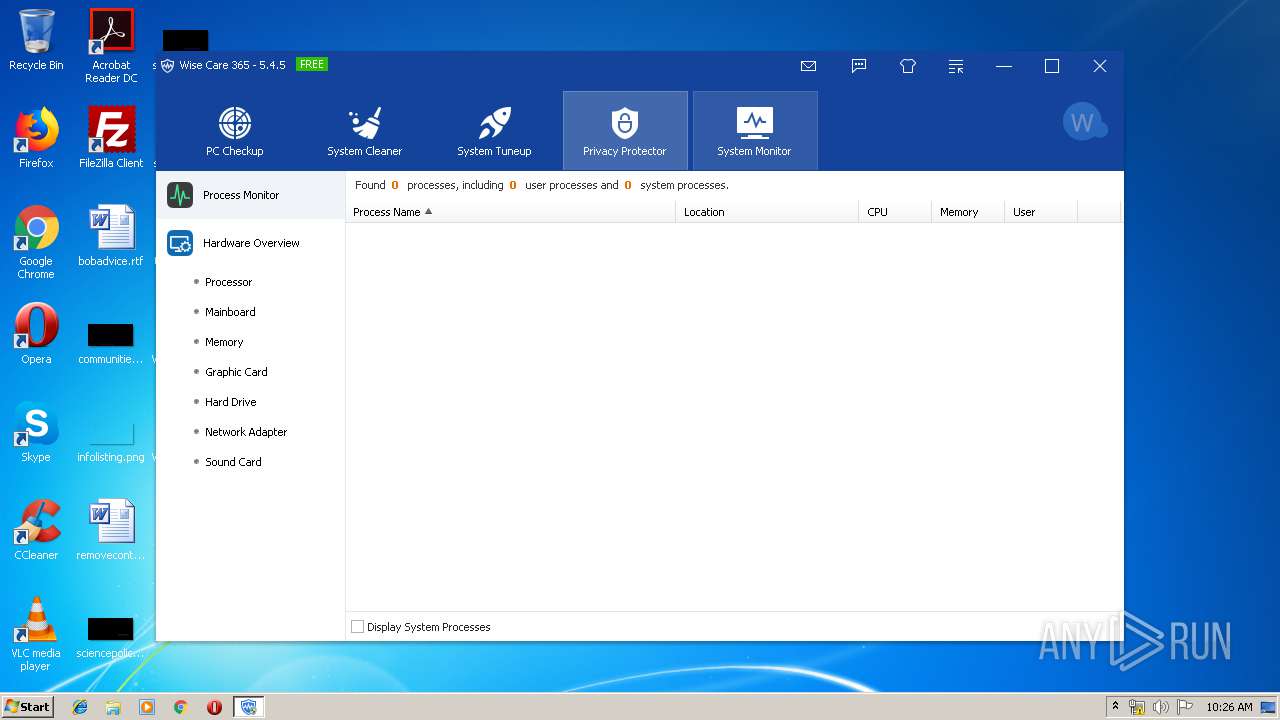
Task: Click the Windows Start button
Action: coord(27,706)
